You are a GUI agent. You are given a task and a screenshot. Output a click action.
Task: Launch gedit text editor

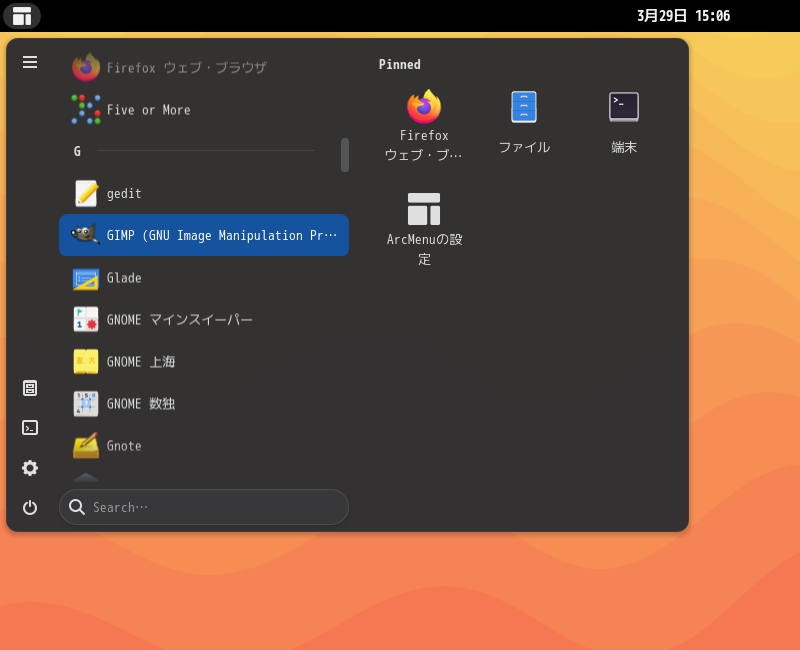(204, 193)
